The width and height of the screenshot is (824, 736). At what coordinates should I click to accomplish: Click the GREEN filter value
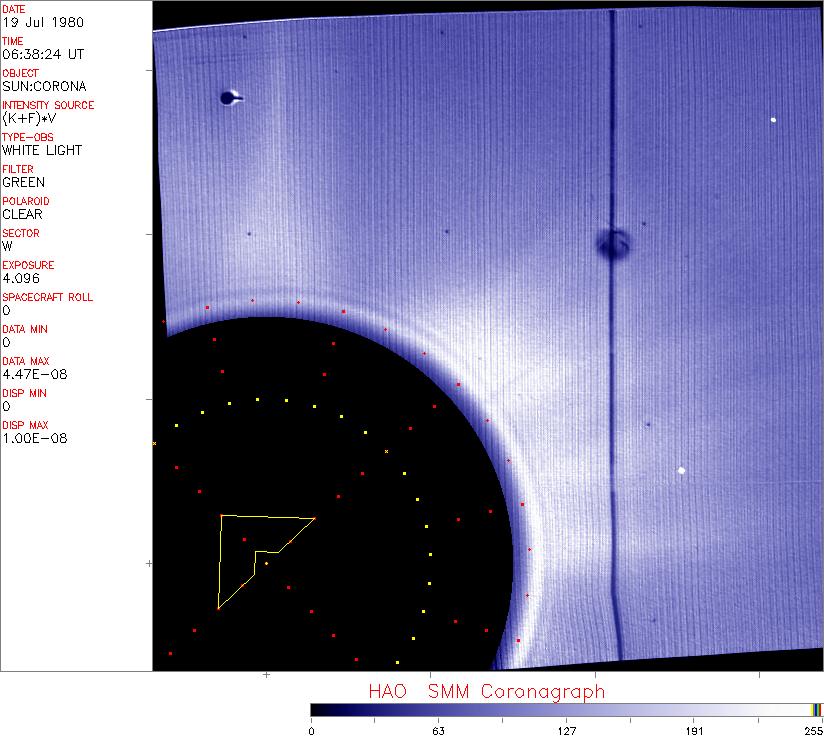23,182
